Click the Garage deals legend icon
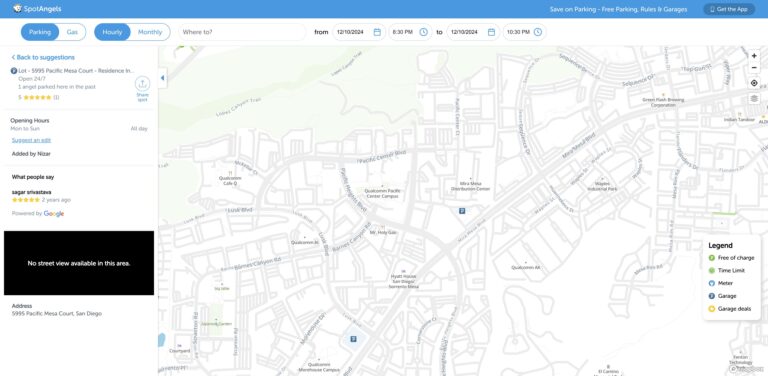This screenshot has height=376, width=768. [x=712, y=309]
